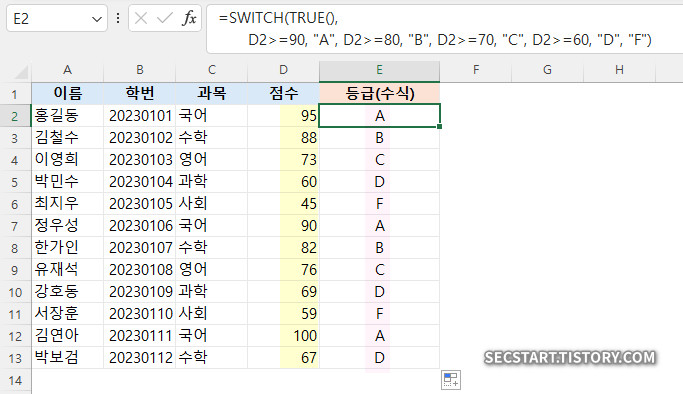Click the score cell 59
The height and width of the screenshot is (394, 683).
[284, 313]
